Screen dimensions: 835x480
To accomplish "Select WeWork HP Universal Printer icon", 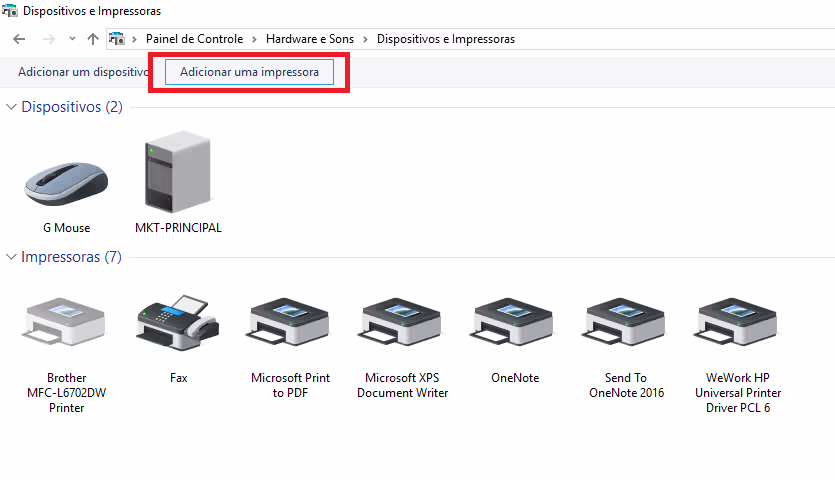I will click(735, 322).
